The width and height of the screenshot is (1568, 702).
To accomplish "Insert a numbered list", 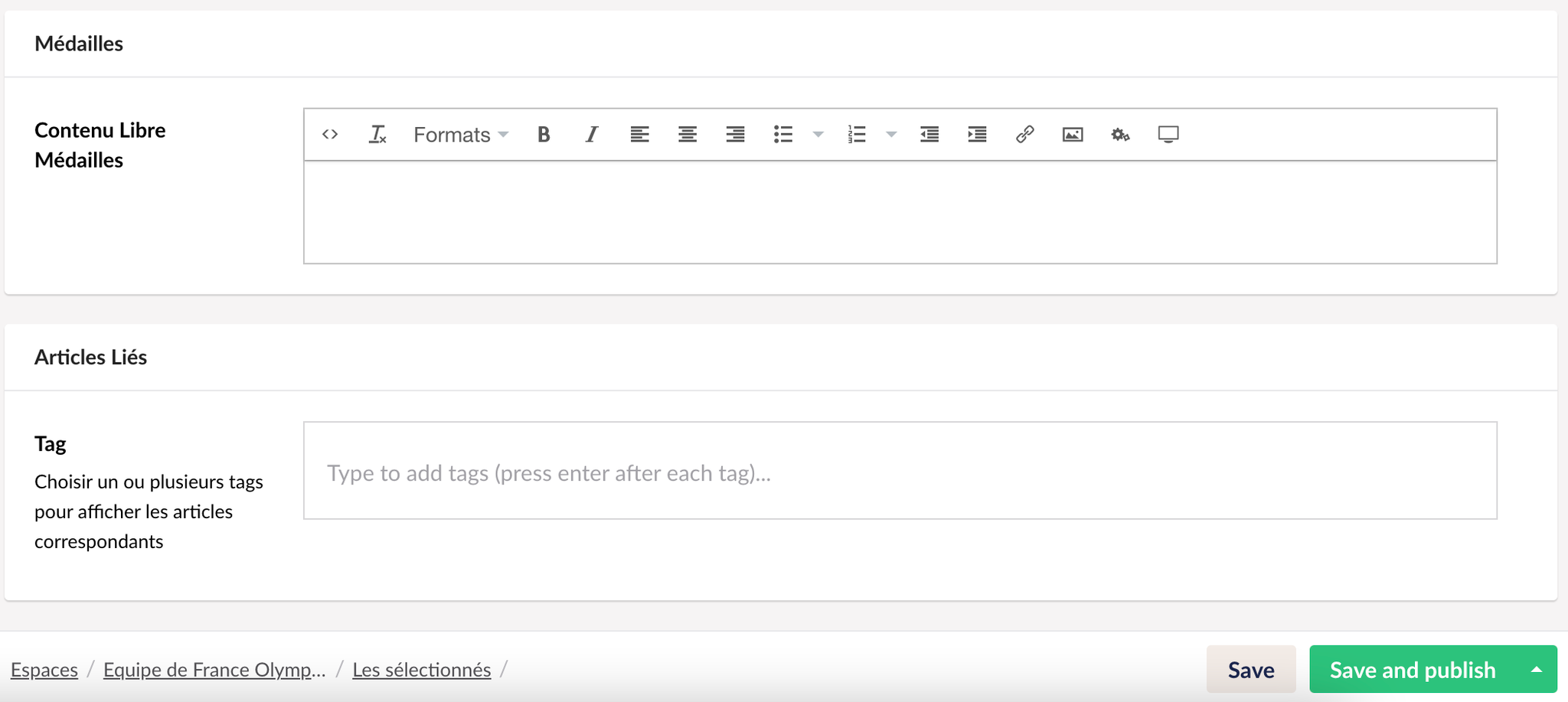I will pyautogui.click(x=857, y=135).
